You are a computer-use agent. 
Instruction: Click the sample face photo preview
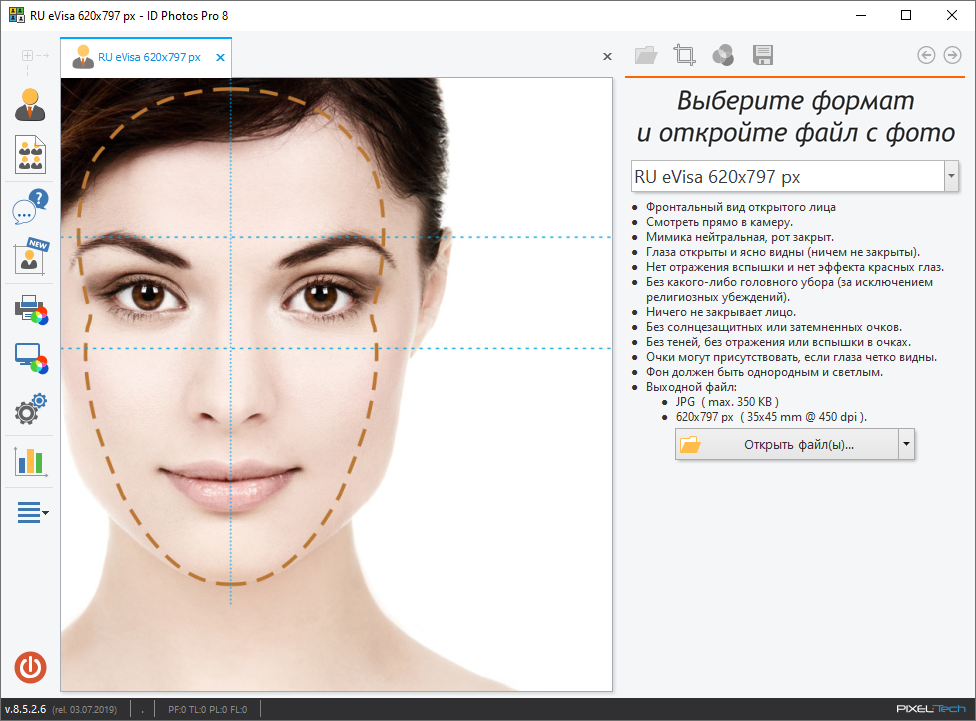pyautogui.click(x=336, y=384)
